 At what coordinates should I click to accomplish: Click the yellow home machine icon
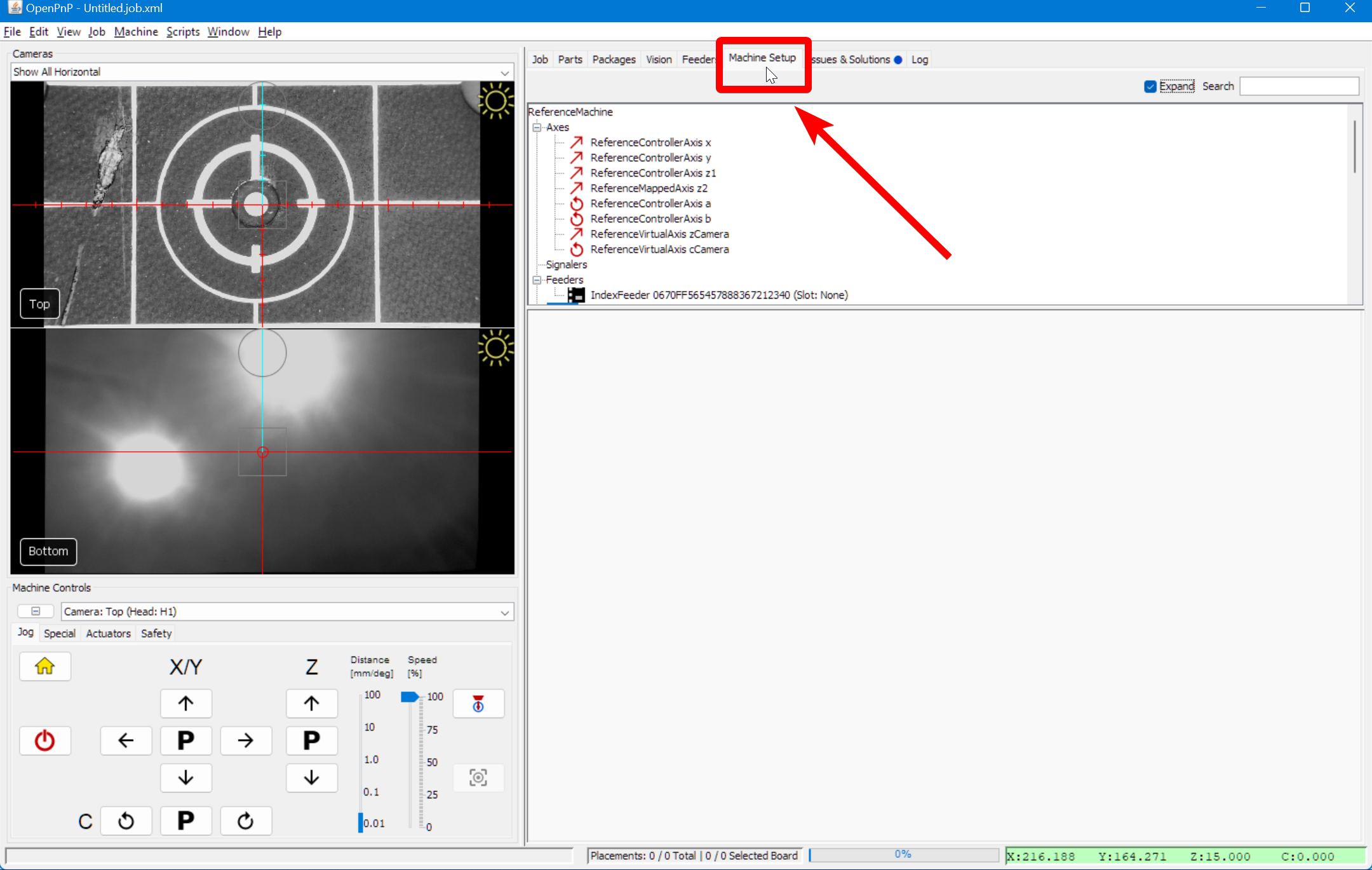[x=44, y=667]
